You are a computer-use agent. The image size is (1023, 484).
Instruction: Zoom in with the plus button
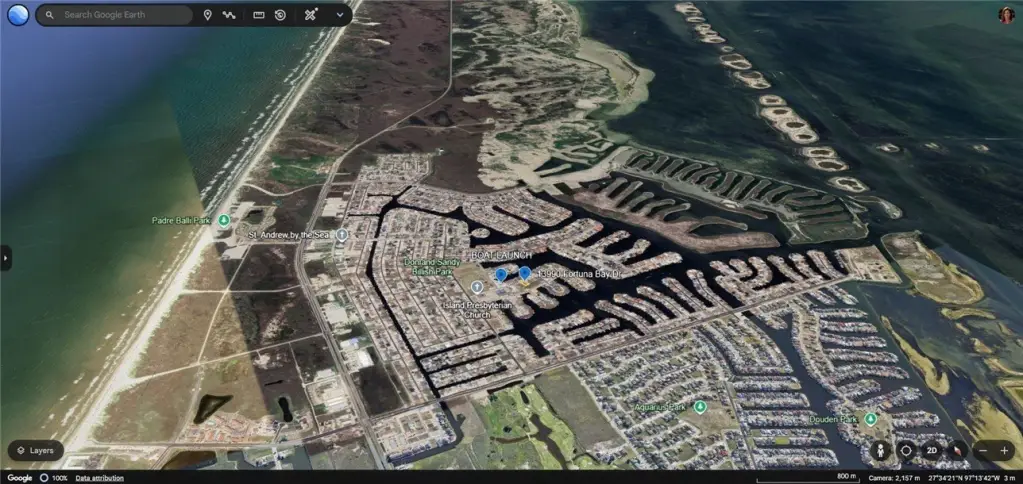tap(1005, 451)
